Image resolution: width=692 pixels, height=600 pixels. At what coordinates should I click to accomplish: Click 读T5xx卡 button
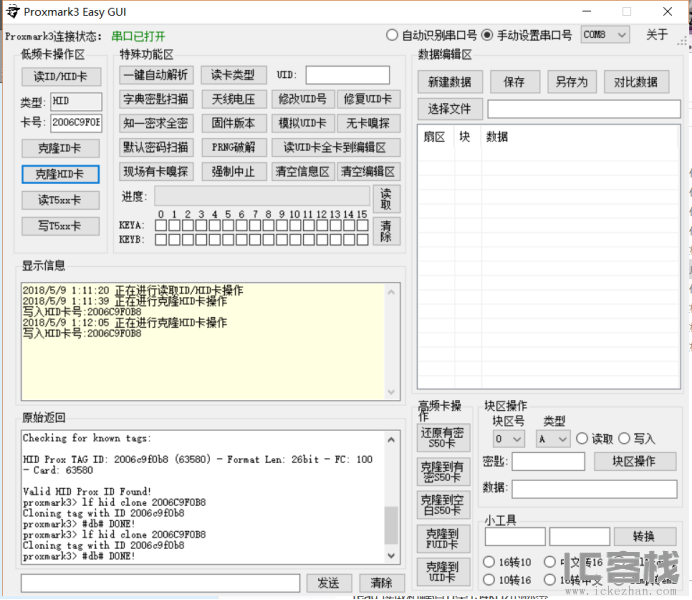pos(60,200)
